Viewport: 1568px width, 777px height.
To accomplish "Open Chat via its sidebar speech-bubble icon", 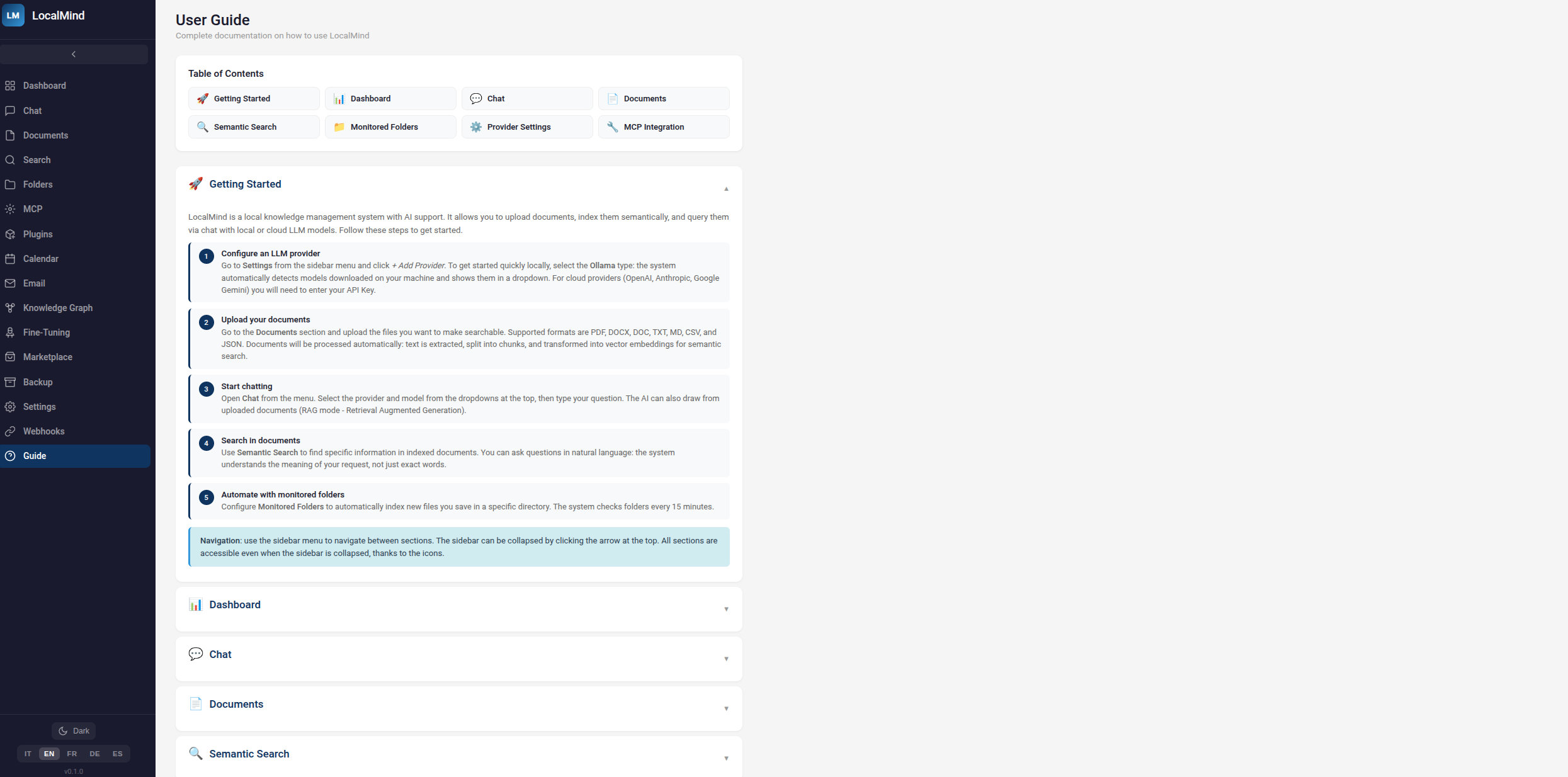I will [x=10, y=111].
